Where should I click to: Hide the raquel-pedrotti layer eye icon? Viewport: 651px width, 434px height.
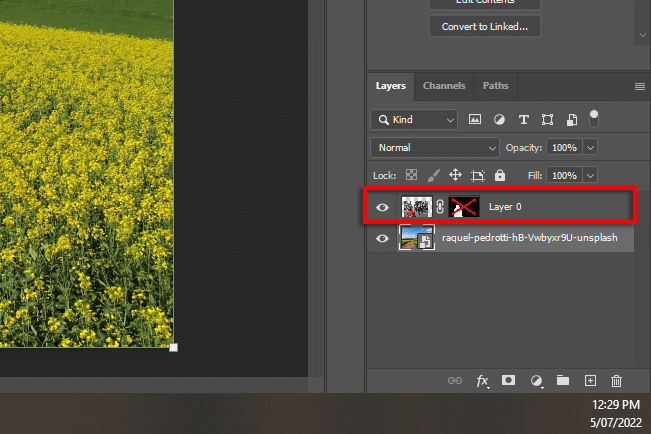pyautogui.click(x=382, y=239)
